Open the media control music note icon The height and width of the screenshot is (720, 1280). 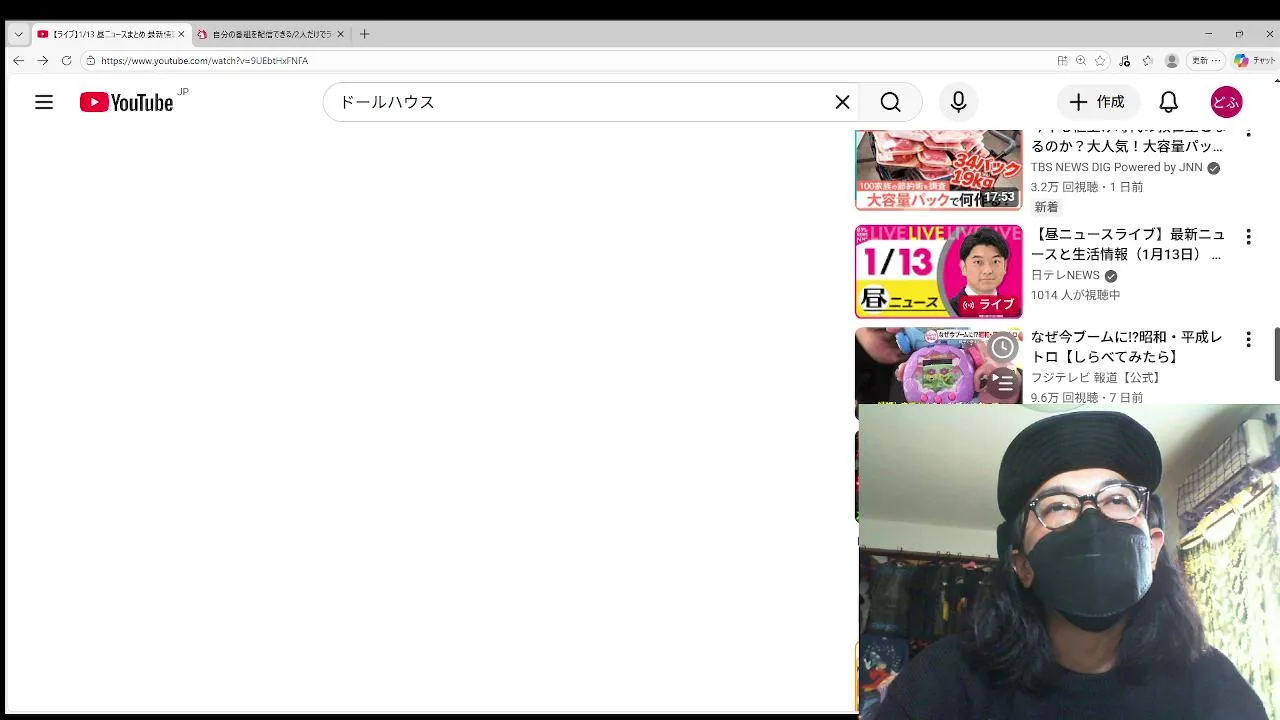pyautogui.click(x=1125, y=61)
